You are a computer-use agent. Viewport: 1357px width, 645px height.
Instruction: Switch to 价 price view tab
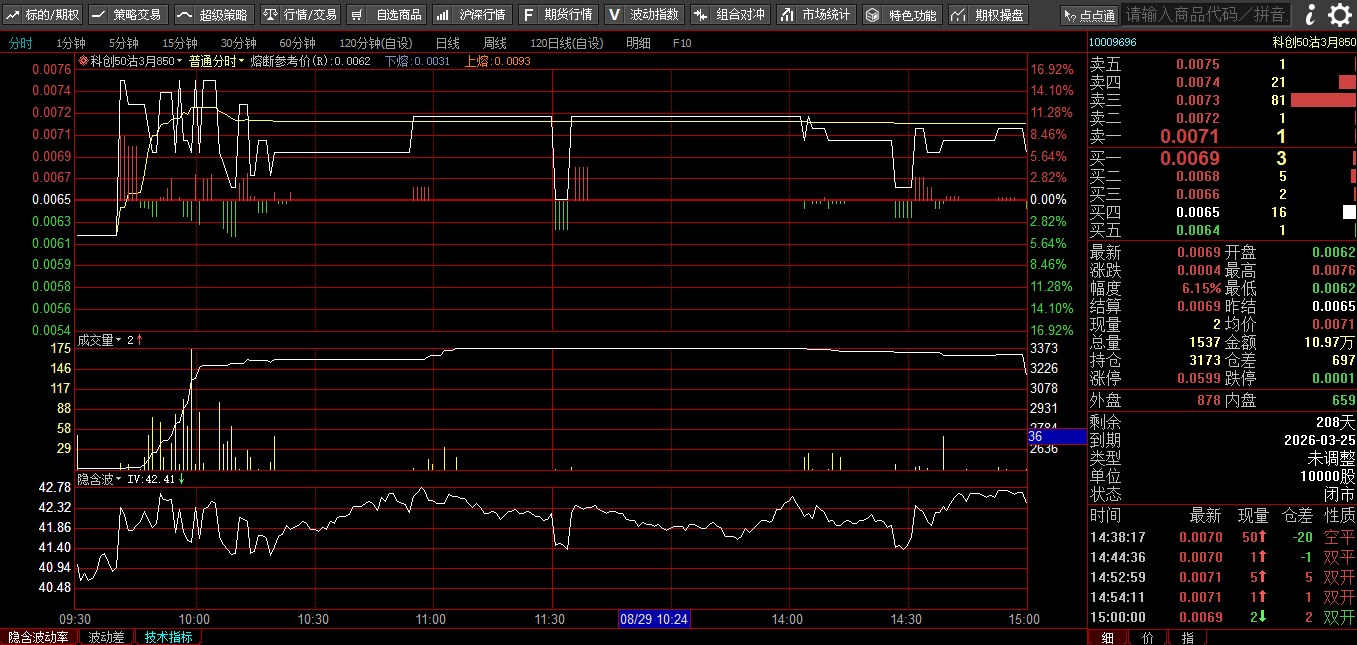pos(1147,637)
